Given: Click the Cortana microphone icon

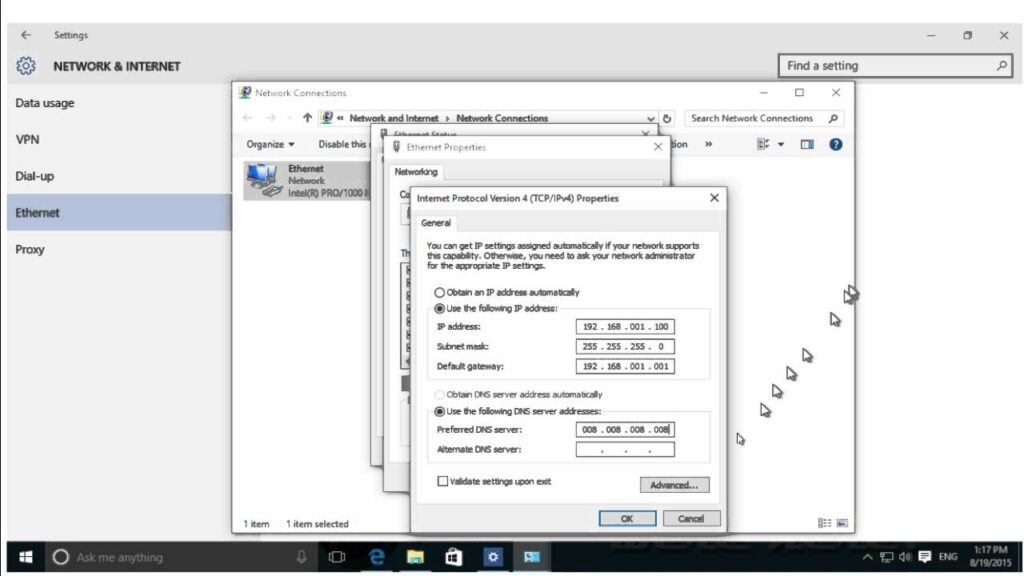Looking at the screenshot, I should pos(301,557).
